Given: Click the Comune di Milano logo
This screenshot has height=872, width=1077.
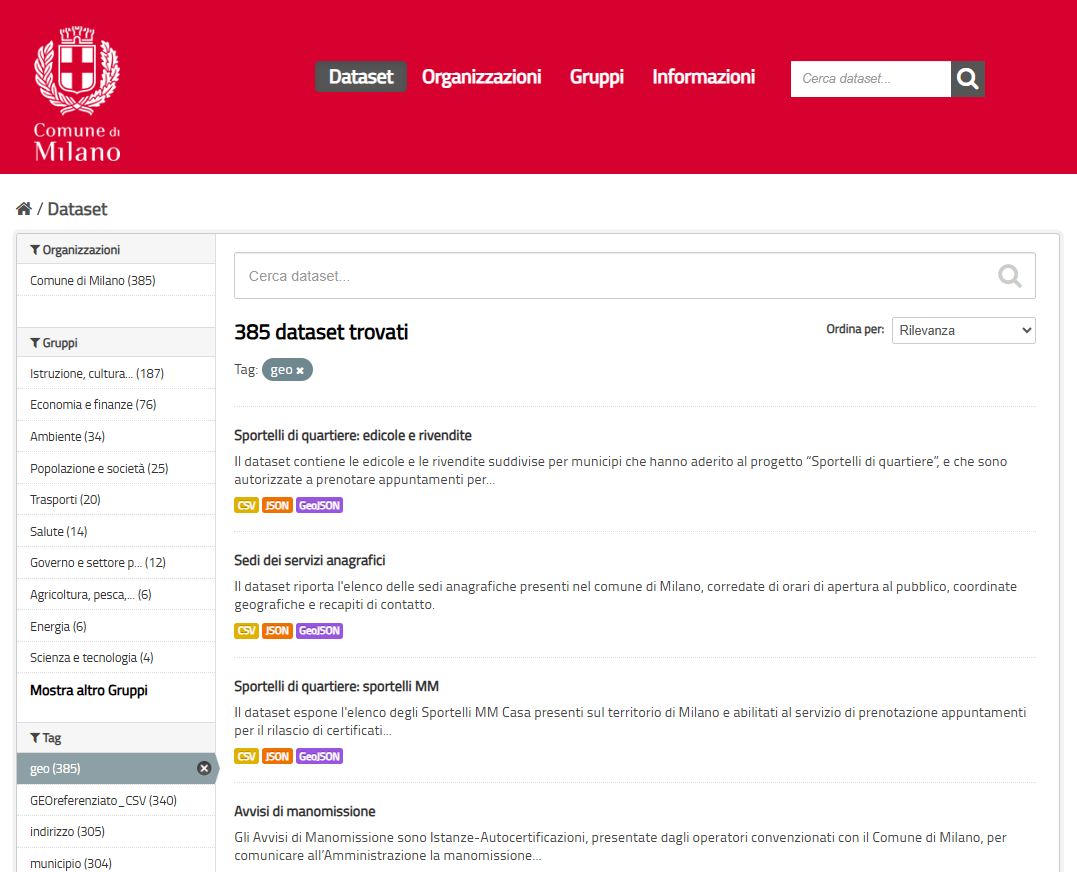Looking at the screenshot, I should point(77,95).
